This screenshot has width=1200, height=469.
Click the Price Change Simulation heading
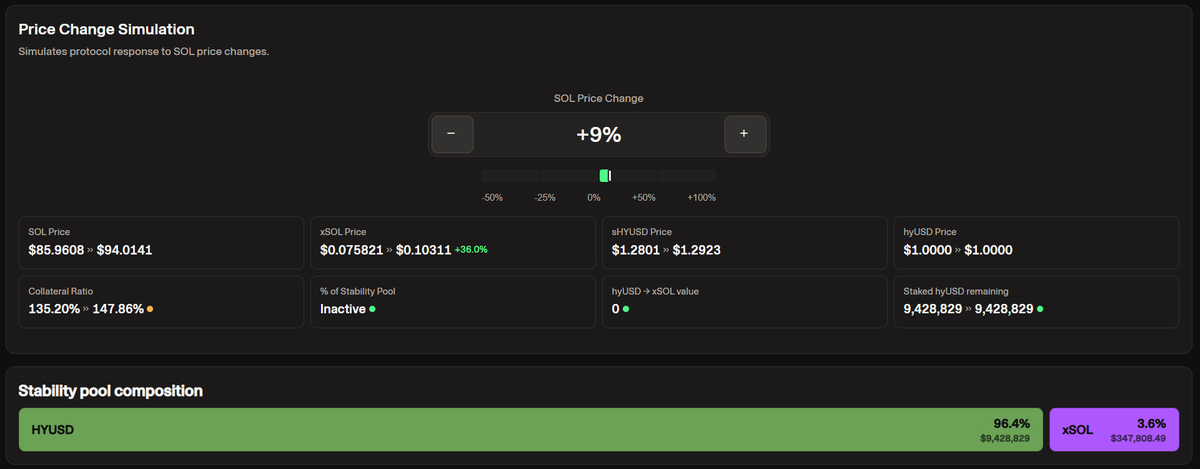(107, 30)
